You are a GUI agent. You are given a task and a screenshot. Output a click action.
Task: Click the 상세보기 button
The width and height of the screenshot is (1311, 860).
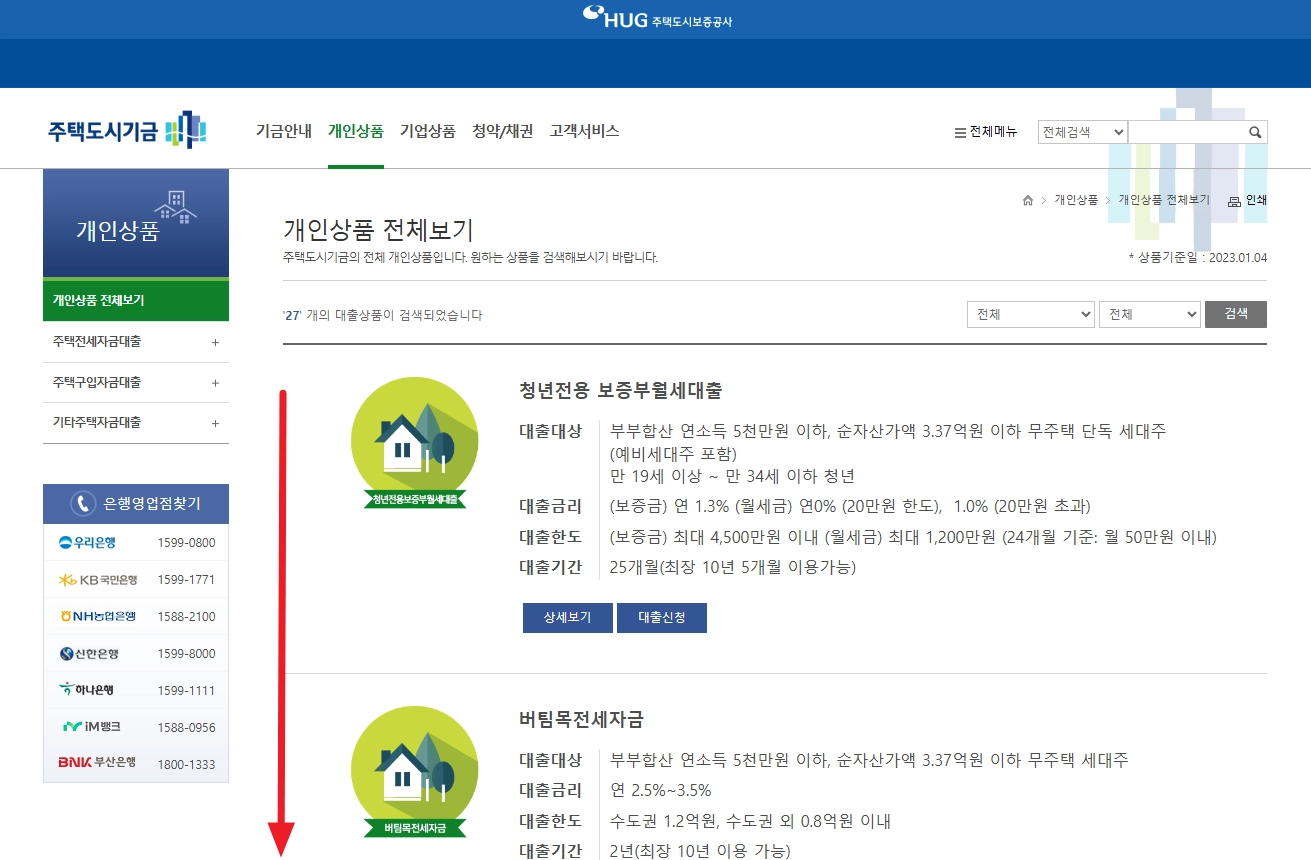(x=567, y=617)
